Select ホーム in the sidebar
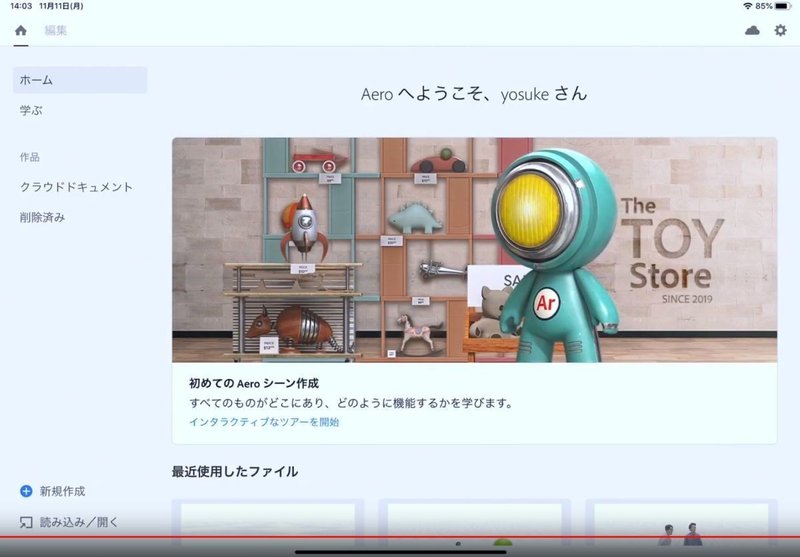Image resolution: width=800 pixels, height=557 pixels. coord(80,80)
